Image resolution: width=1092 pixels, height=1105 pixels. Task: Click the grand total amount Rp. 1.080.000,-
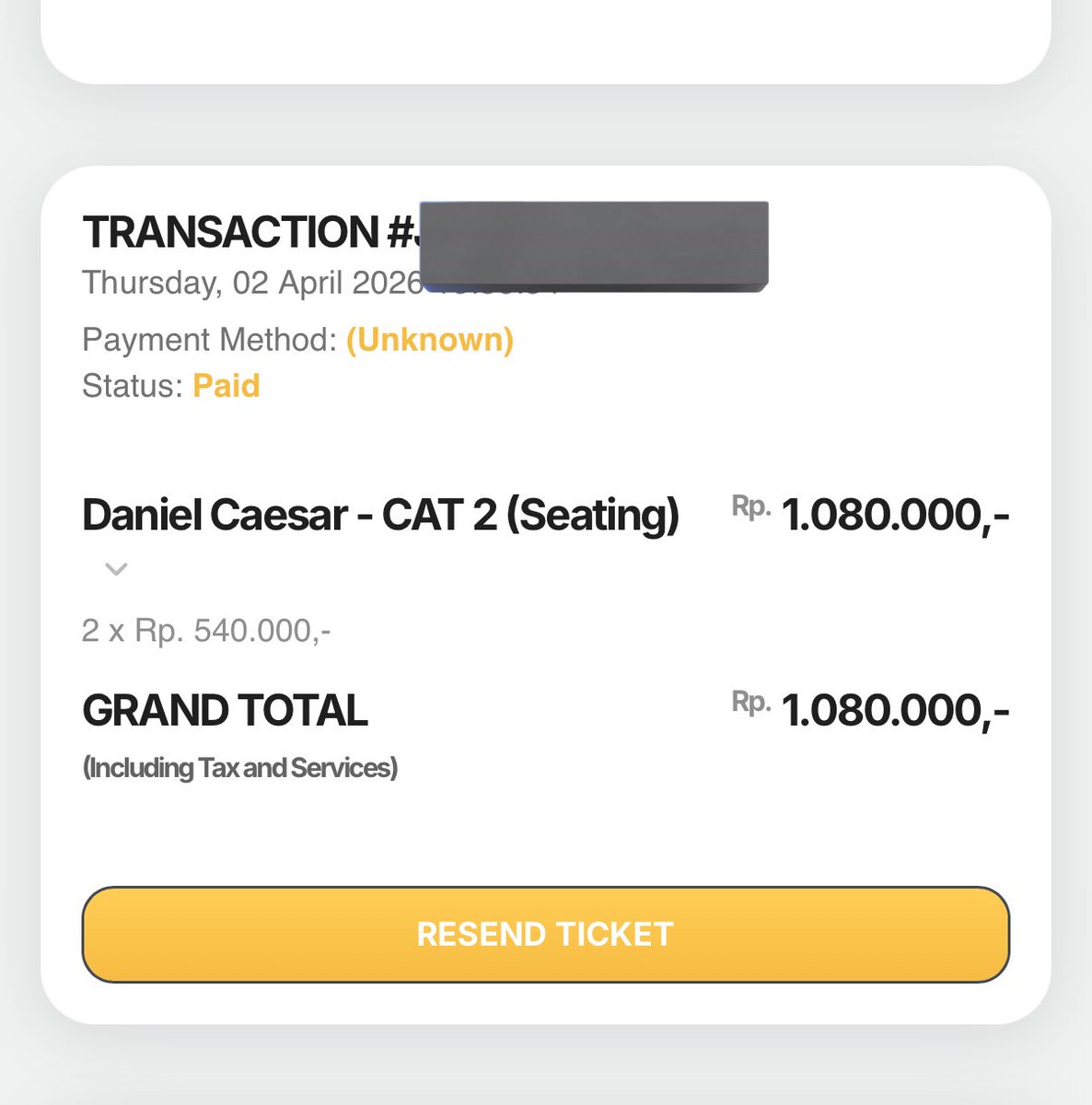point(870,710)
